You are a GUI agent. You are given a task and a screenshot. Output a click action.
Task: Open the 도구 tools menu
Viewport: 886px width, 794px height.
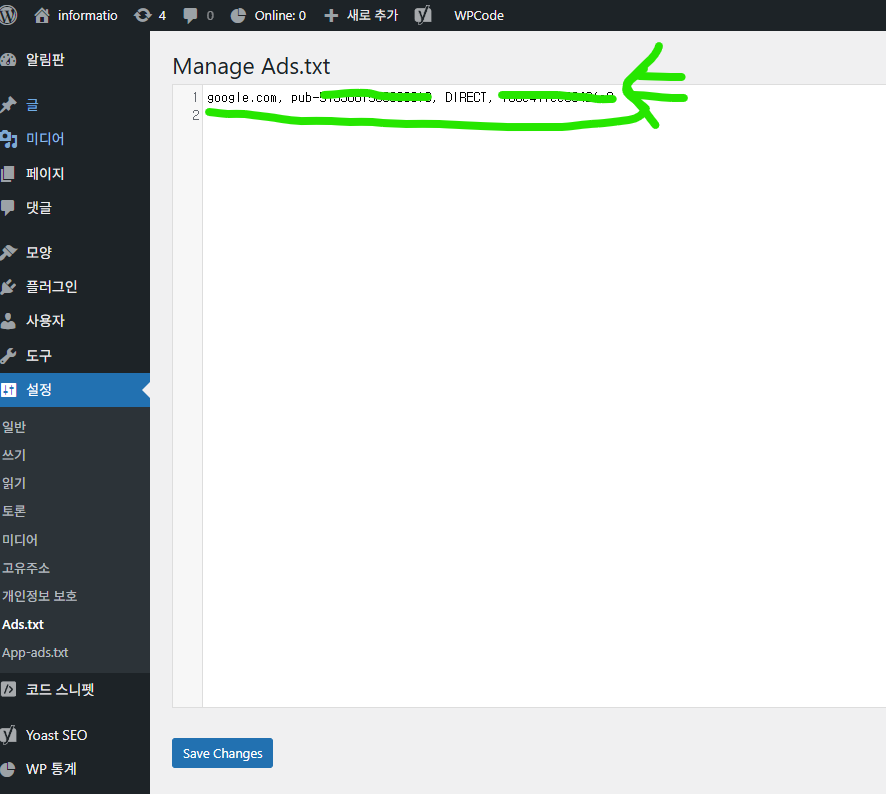[x=39, y=356]
